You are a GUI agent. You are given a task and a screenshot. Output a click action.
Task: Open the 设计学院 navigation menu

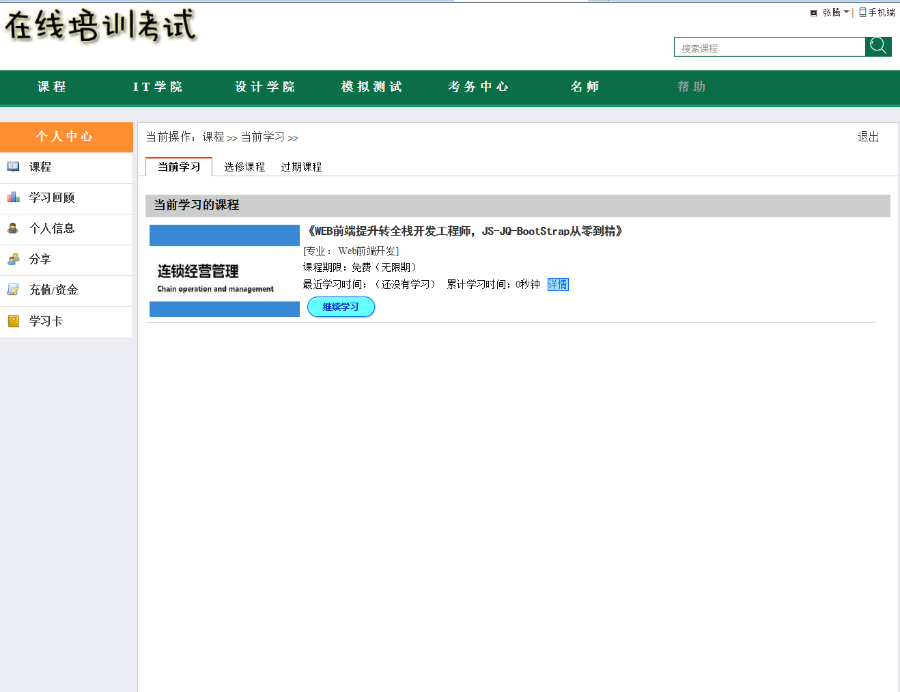point(265,87)
